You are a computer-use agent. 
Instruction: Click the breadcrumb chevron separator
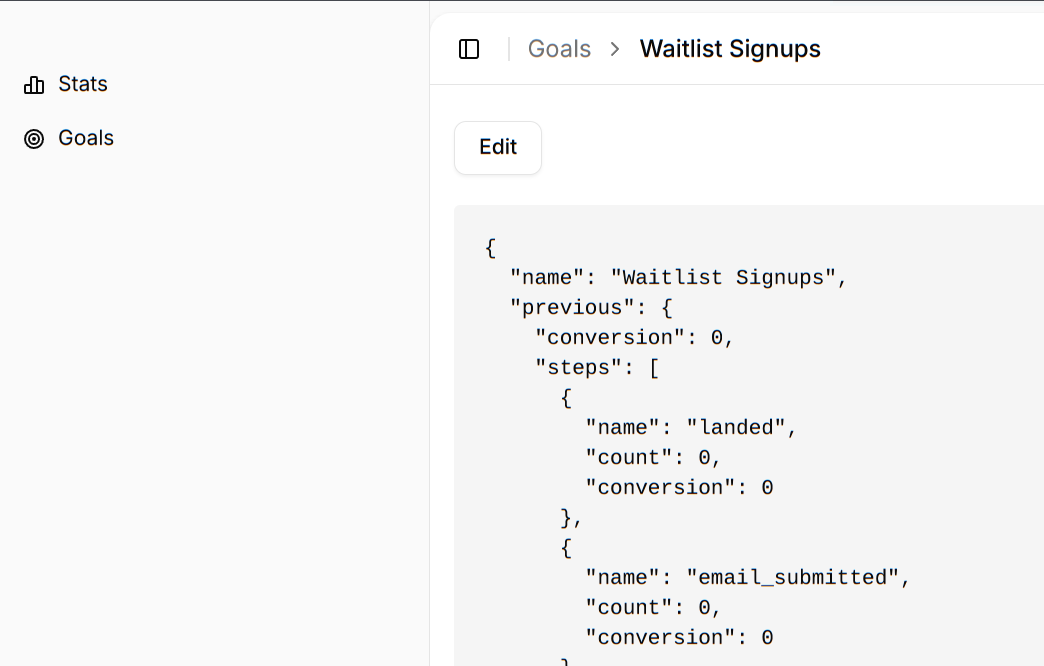tap(615, 49)
